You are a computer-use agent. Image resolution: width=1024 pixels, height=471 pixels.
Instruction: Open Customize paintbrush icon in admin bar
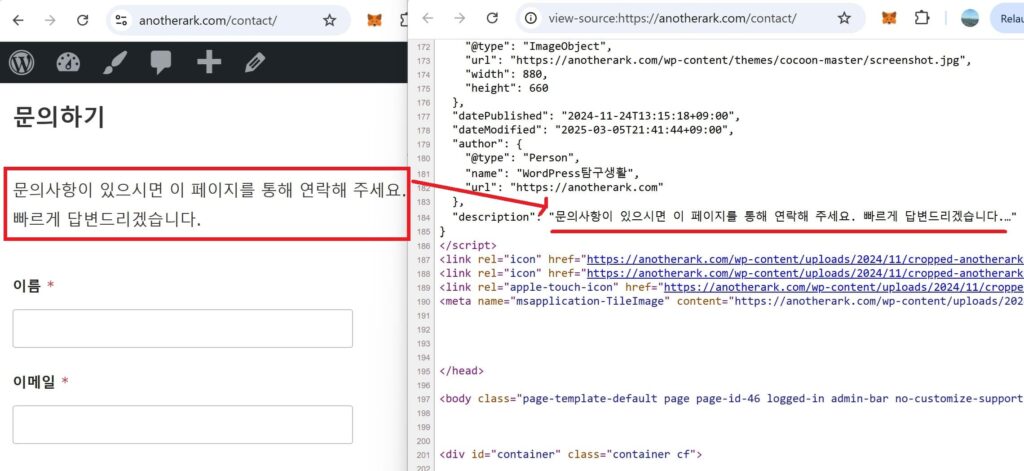click(x=115, y=63)
